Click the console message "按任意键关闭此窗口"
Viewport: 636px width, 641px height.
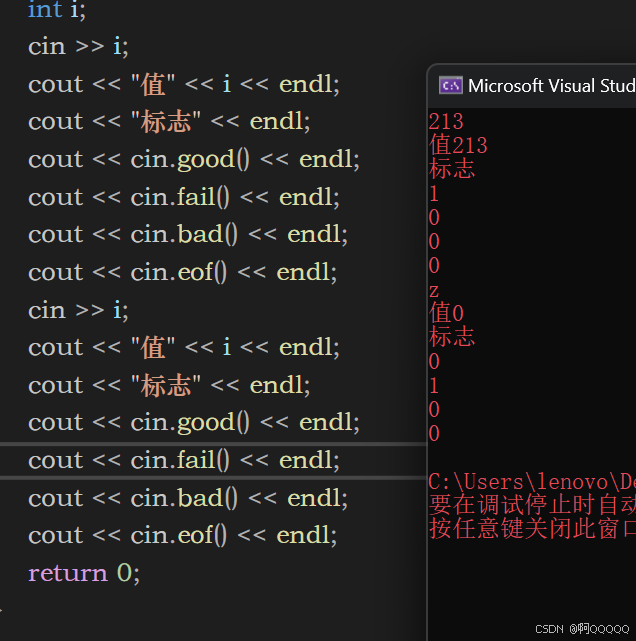point(532,529)
